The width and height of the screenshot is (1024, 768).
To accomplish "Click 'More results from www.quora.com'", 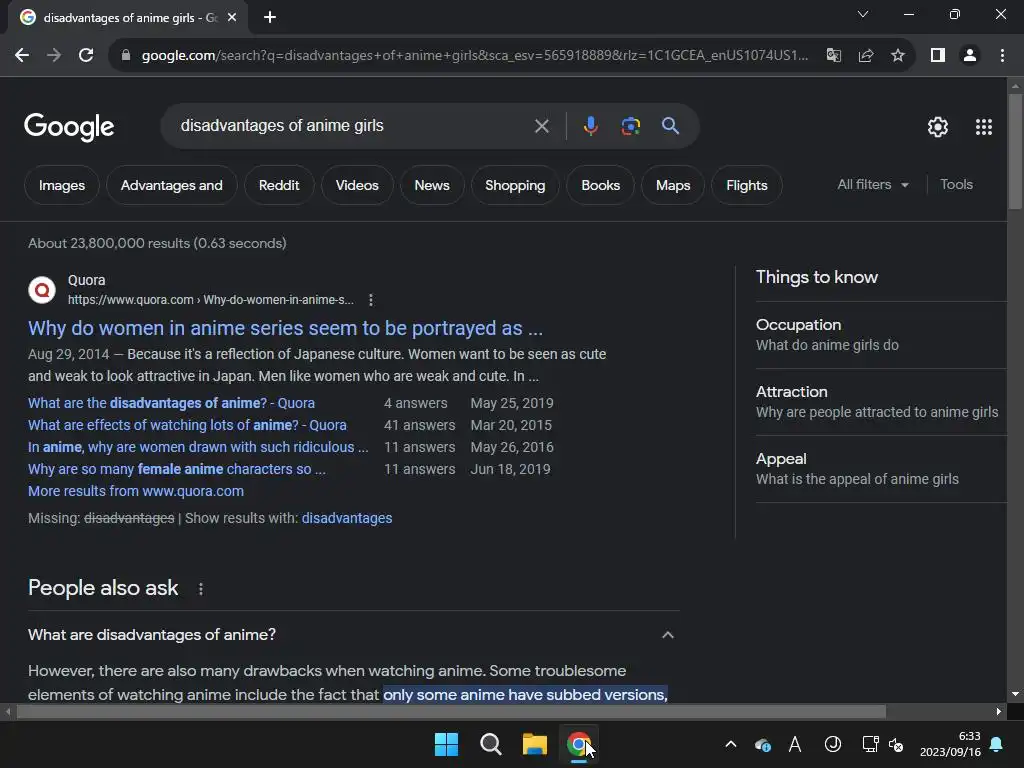I will (x=136, y=491).
